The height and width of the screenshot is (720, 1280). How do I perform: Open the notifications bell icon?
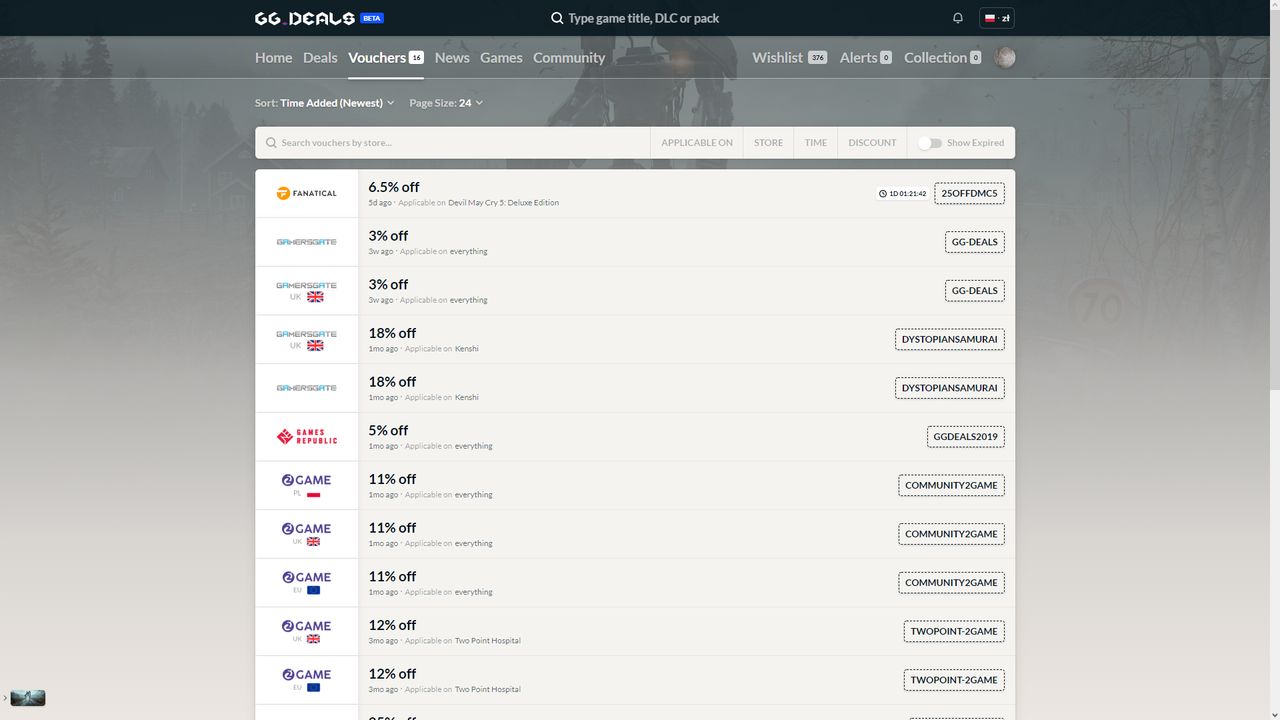pos(958,18)
